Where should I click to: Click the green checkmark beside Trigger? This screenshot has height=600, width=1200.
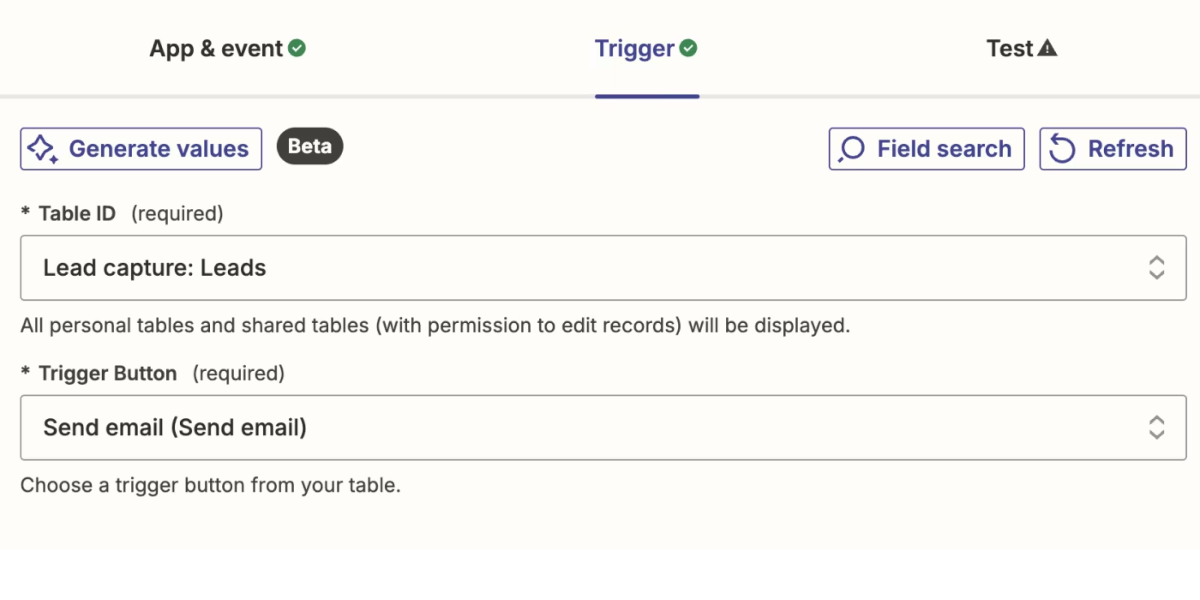[688, 48]
